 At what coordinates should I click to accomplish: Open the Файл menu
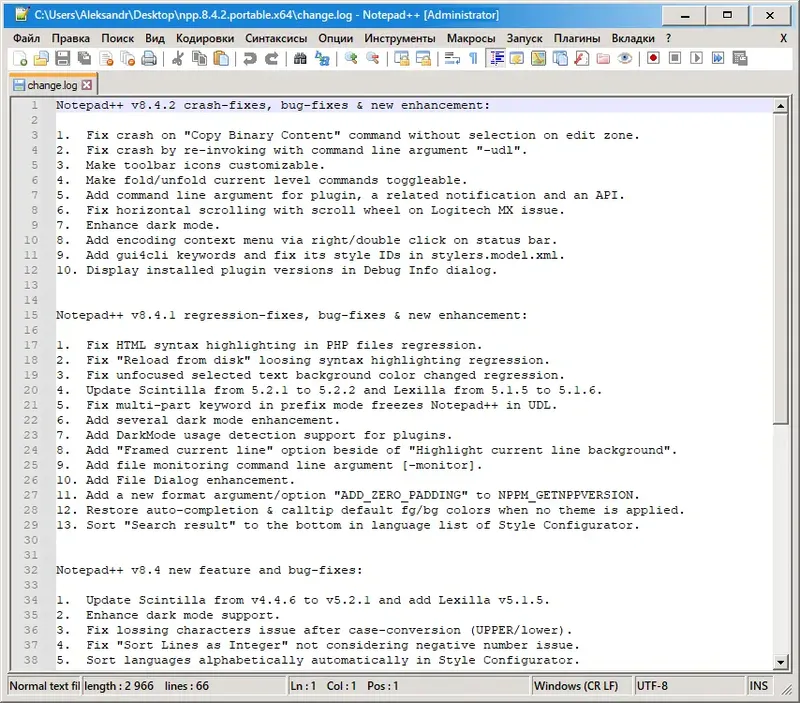[x=27, y=38]
